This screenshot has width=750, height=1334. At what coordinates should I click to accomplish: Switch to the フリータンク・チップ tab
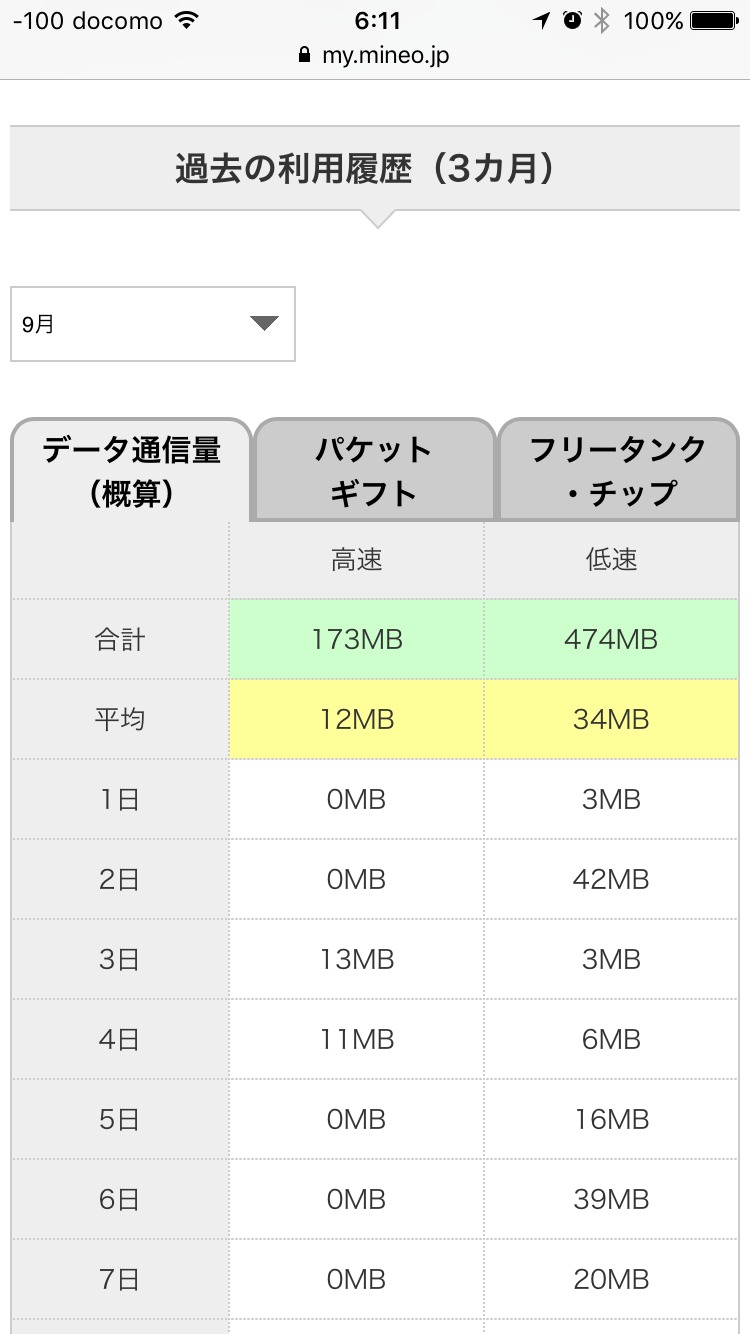pos(618,471)
